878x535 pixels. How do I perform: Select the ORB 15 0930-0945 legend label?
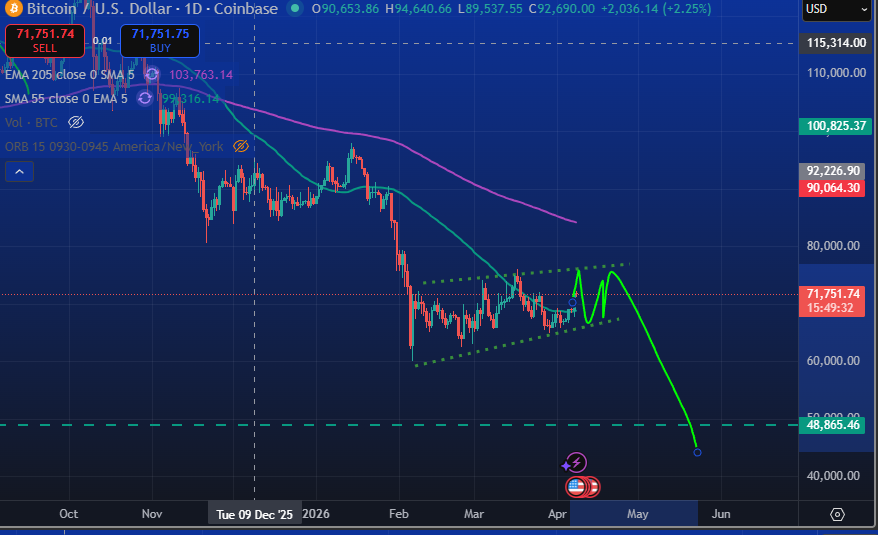coord(114,146)
